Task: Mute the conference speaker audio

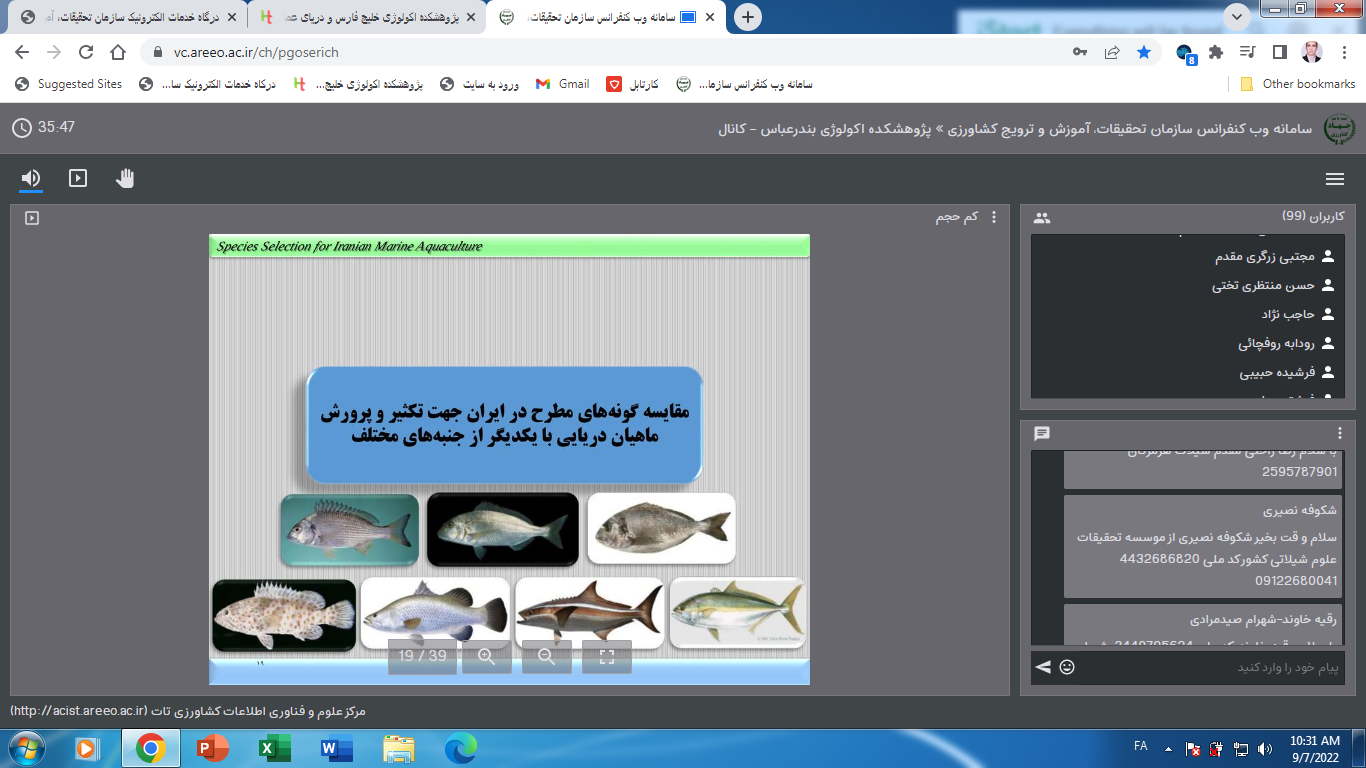Action: (x=31, y=178)
